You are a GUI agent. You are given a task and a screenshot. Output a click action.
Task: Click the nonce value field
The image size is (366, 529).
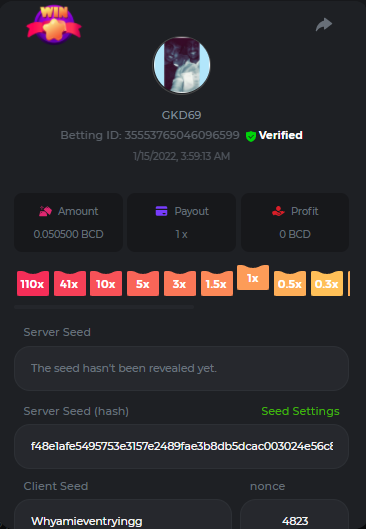click(294, 514)
